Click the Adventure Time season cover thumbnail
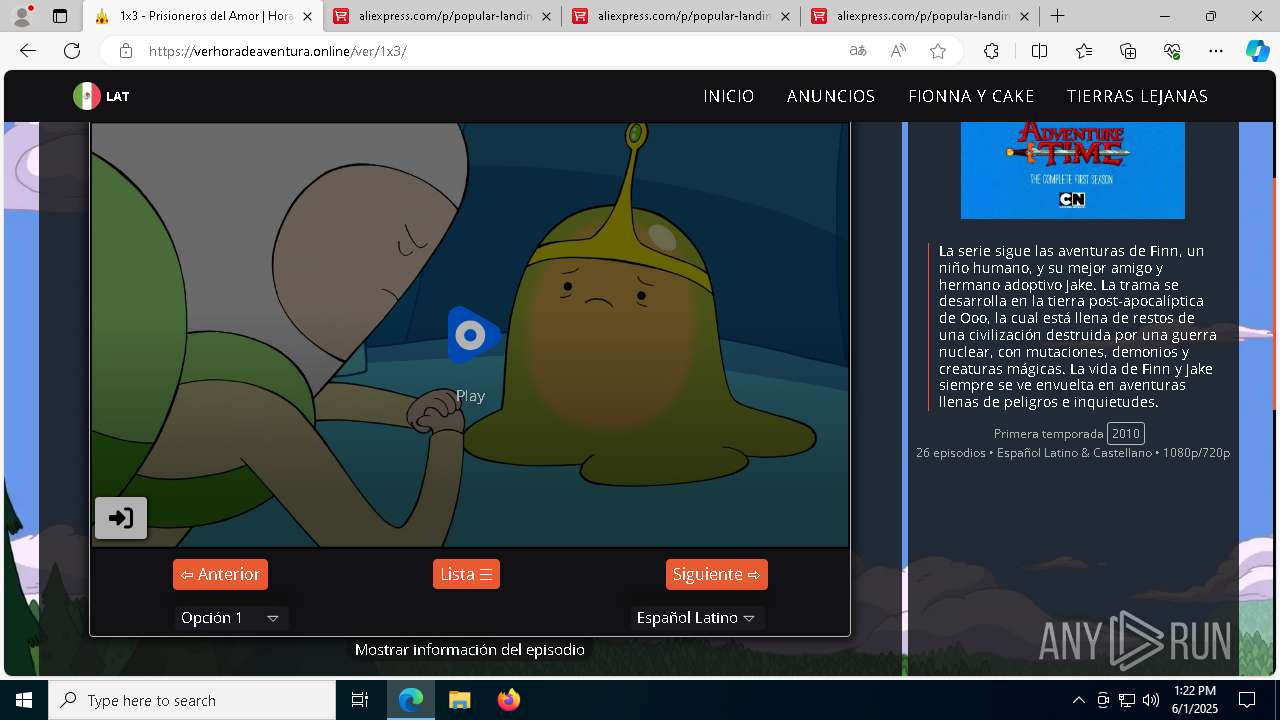 pos(1073,170)
